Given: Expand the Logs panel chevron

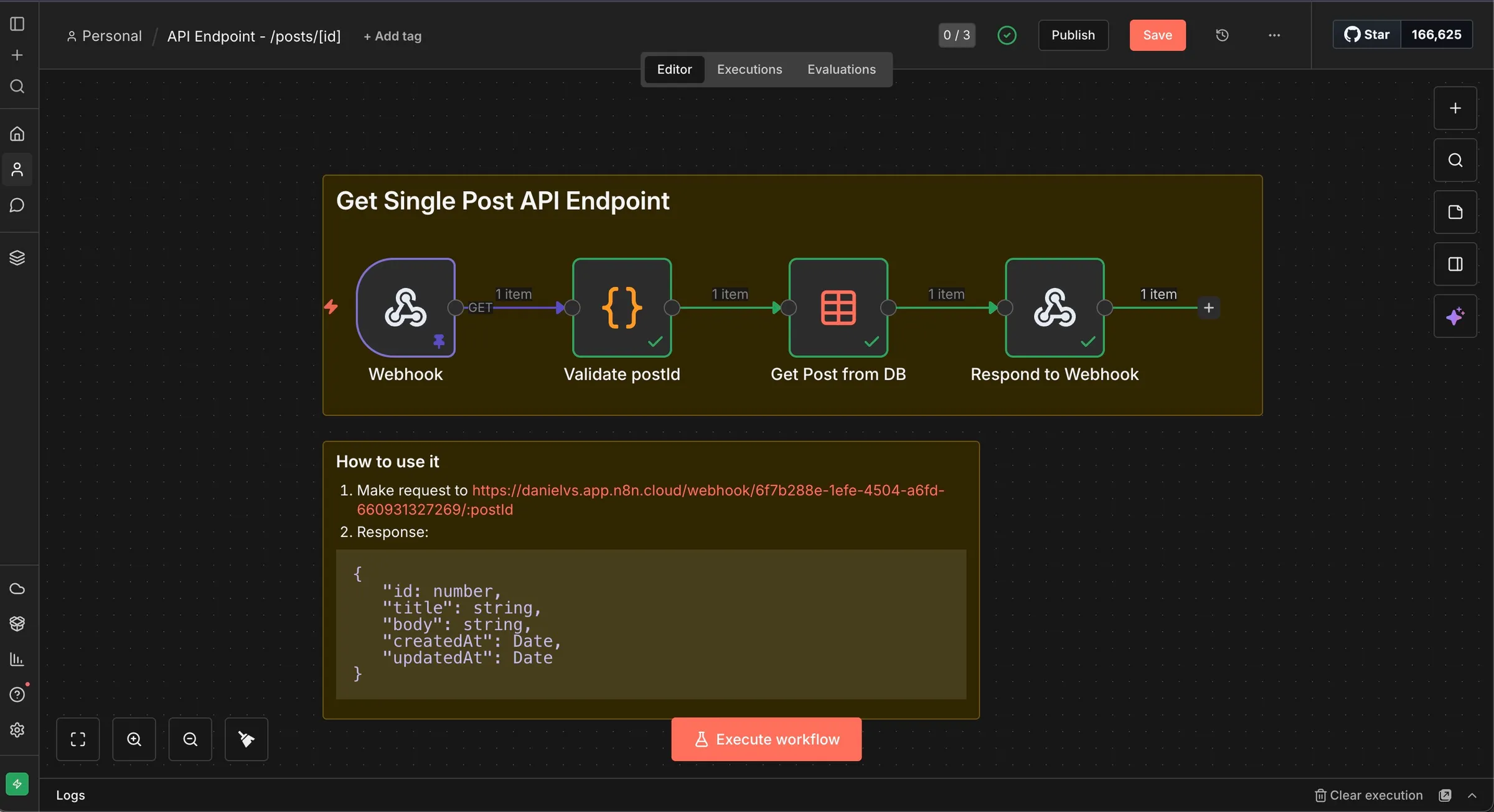Looking at the screenshot, I should coord(1472,795).
